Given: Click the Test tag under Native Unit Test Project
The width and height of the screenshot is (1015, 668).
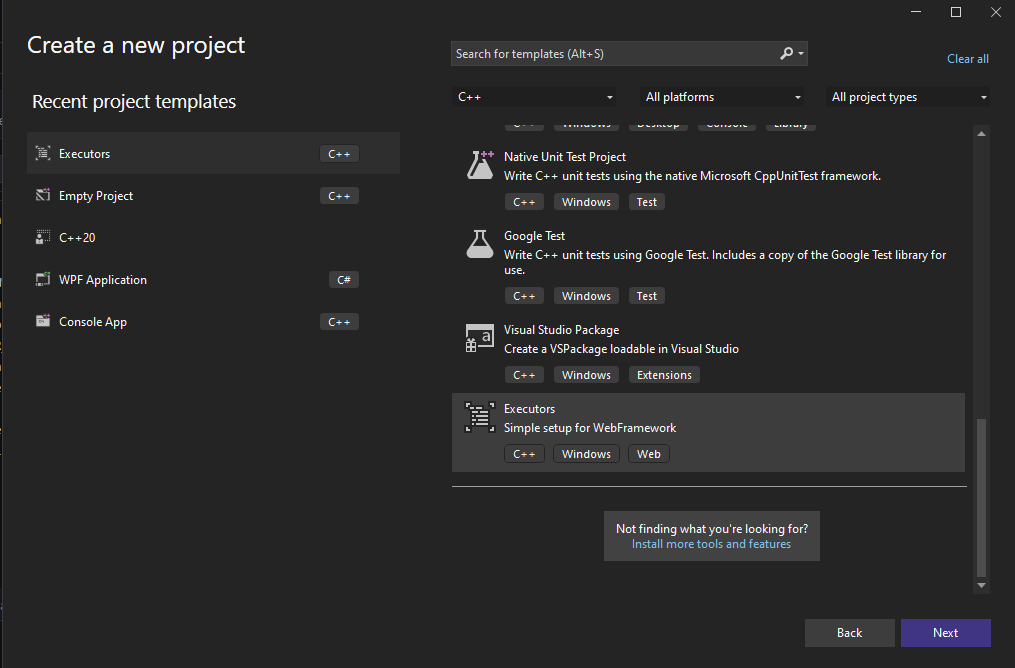Looking at the screenshot, I should coord(647,202).
